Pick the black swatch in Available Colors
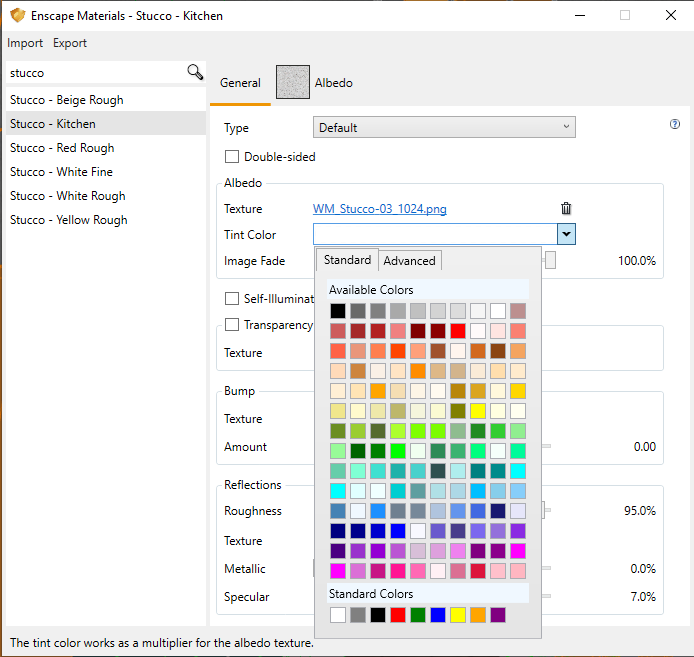Screen dimensions: 694x657 click(x=338, y=311)
